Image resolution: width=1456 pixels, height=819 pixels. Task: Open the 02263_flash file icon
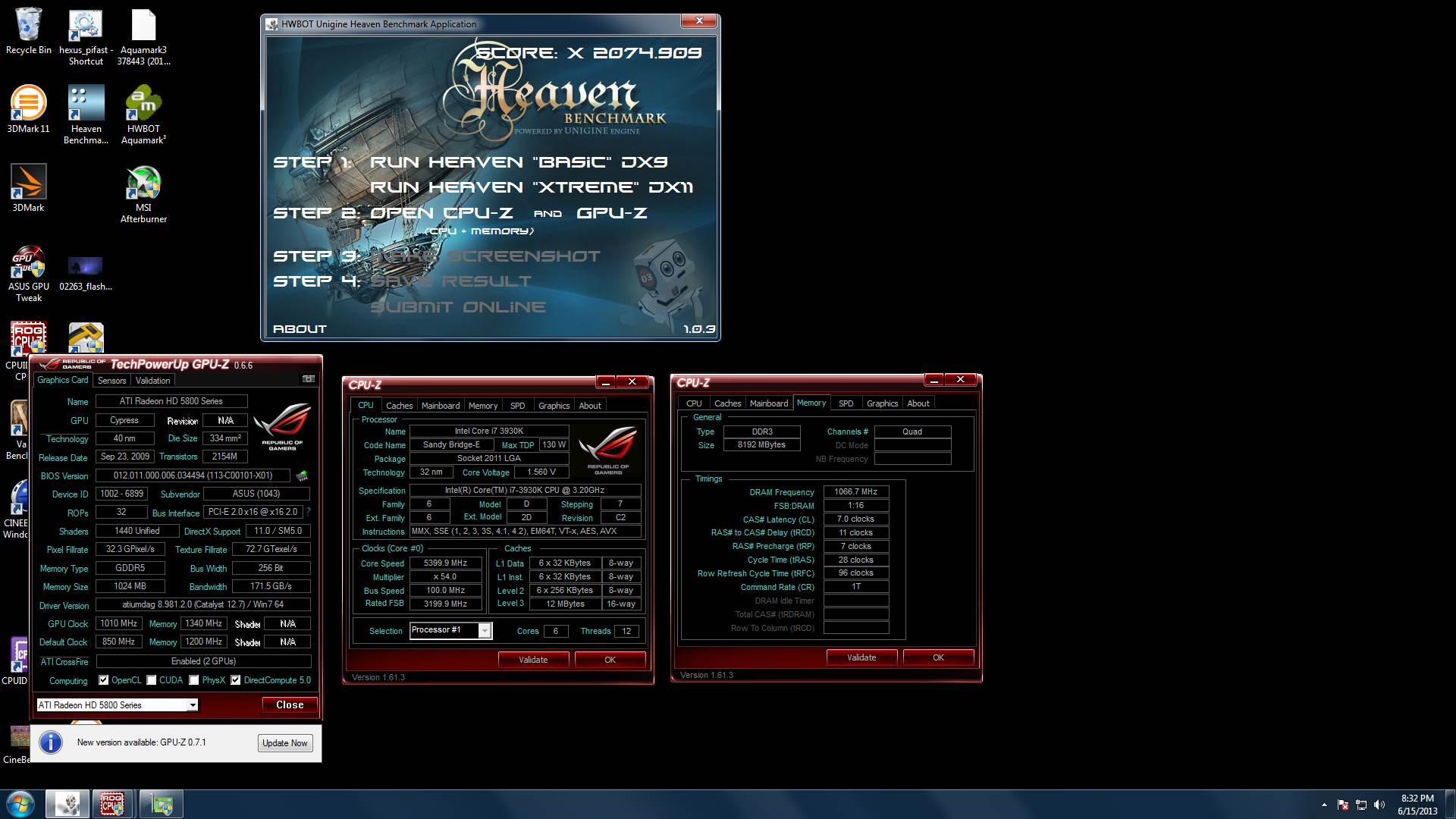[86, 273]
